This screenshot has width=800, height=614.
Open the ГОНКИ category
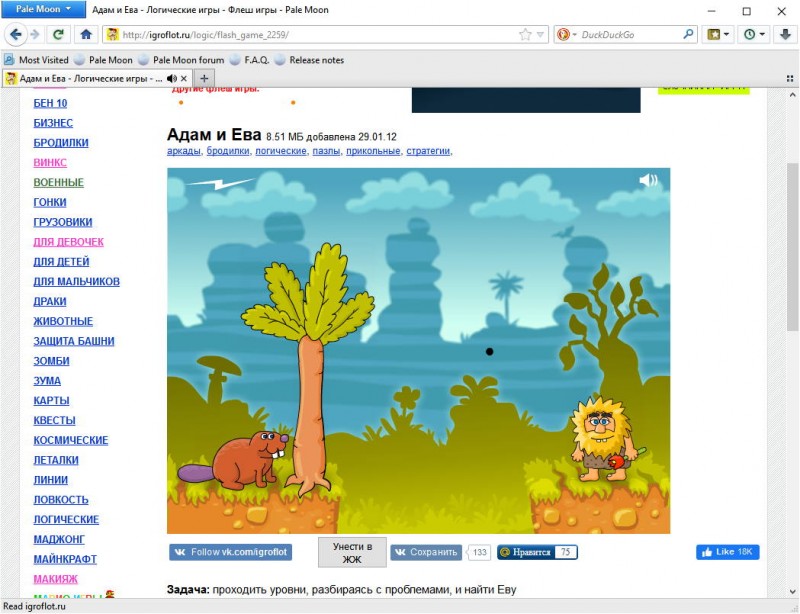[x=50, y=203]
